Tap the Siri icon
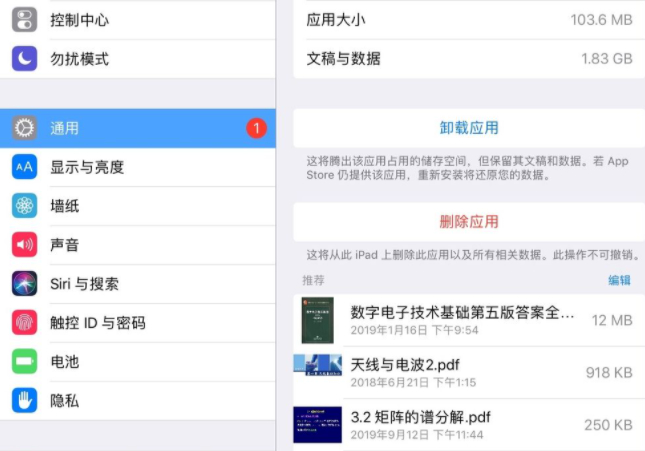 [24, 283]
